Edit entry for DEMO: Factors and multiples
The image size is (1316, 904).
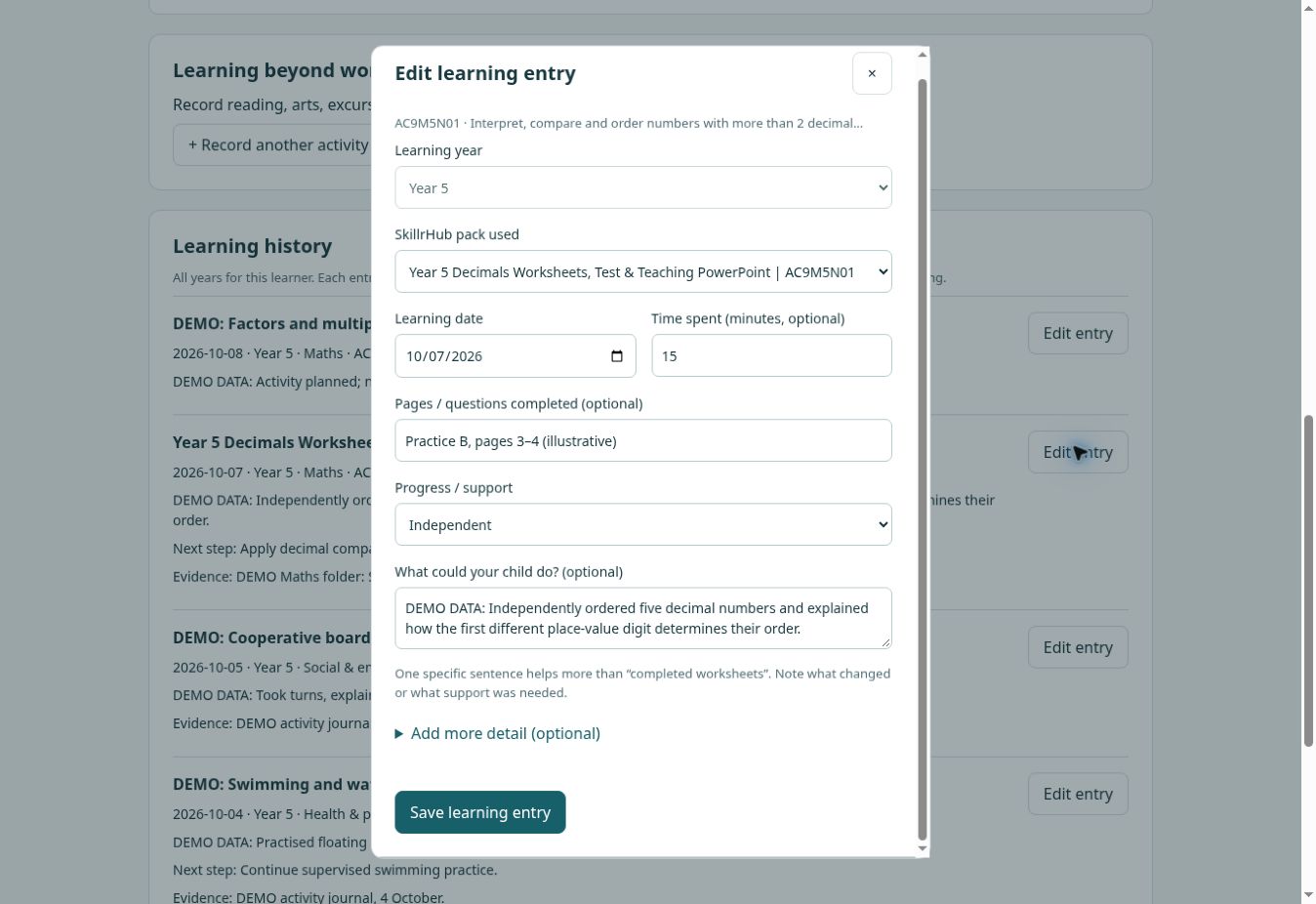1078,333
